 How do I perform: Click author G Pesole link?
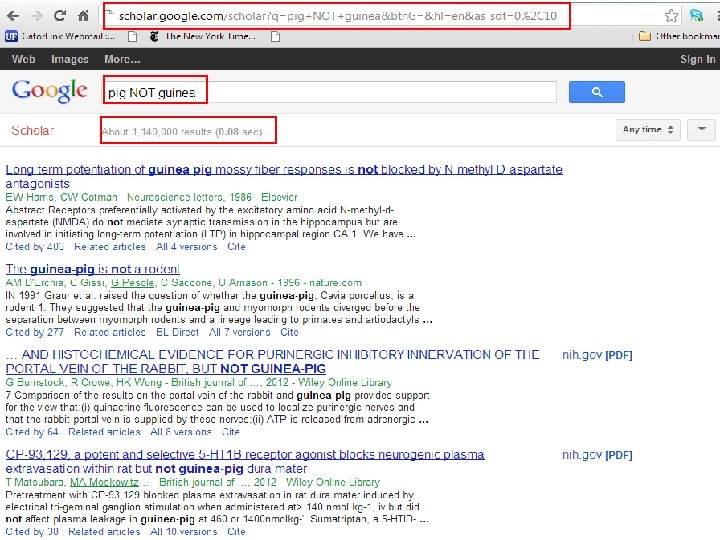[x=132, y=282]
